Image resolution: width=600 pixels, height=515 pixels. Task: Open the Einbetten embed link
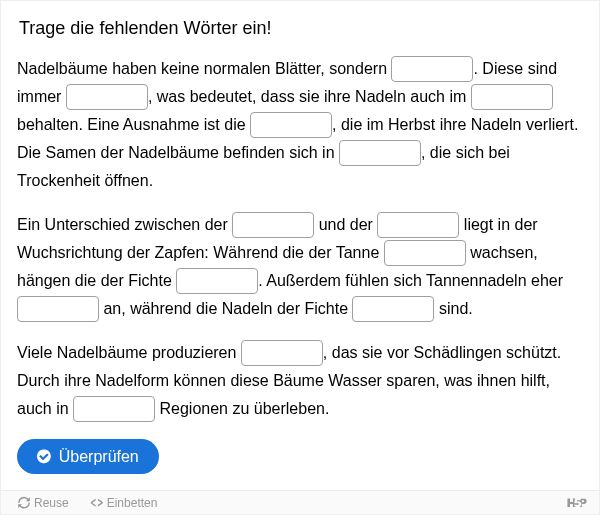[124, 503]
